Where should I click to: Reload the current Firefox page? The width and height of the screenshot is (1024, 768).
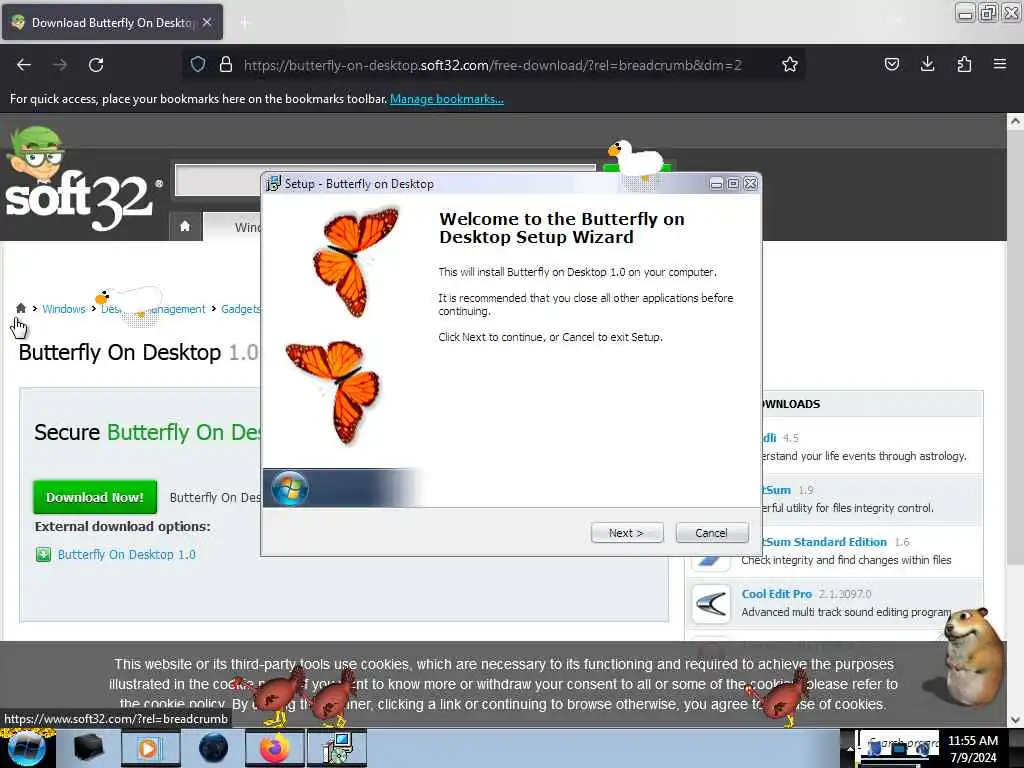96,65
